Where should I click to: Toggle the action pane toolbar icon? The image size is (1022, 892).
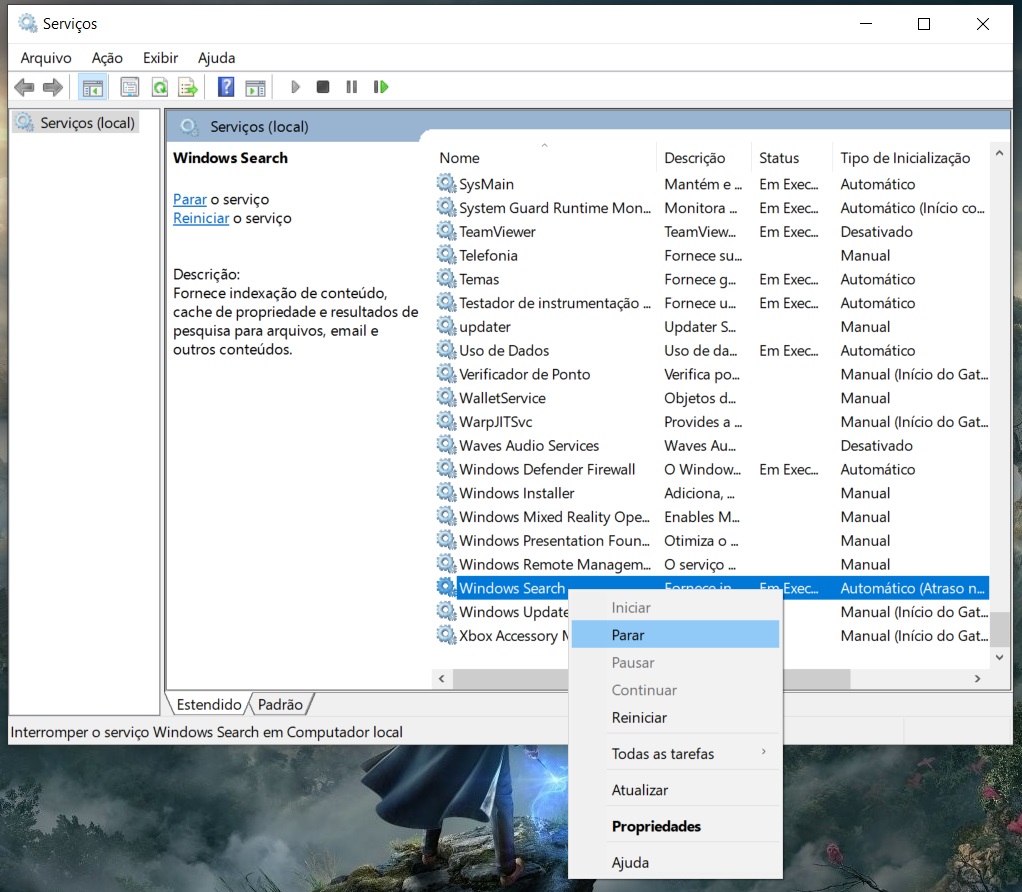pyautogui.click(x=255, y=87)
